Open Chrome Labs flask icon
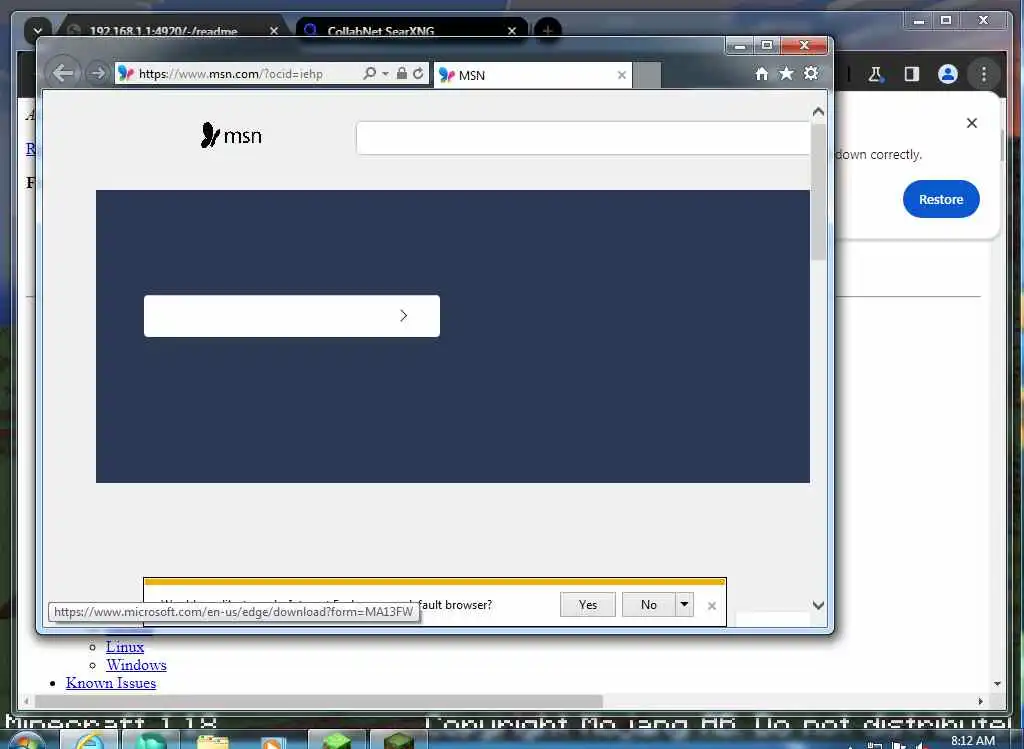The width and height of the screenshot is (1024, 749). coord(875,74)
